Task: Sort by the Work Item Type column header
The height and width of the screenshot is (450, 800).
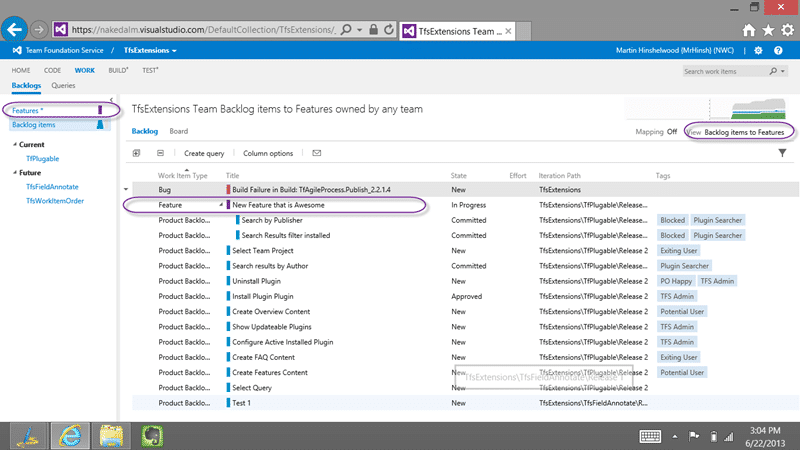Action: (183, 176)
